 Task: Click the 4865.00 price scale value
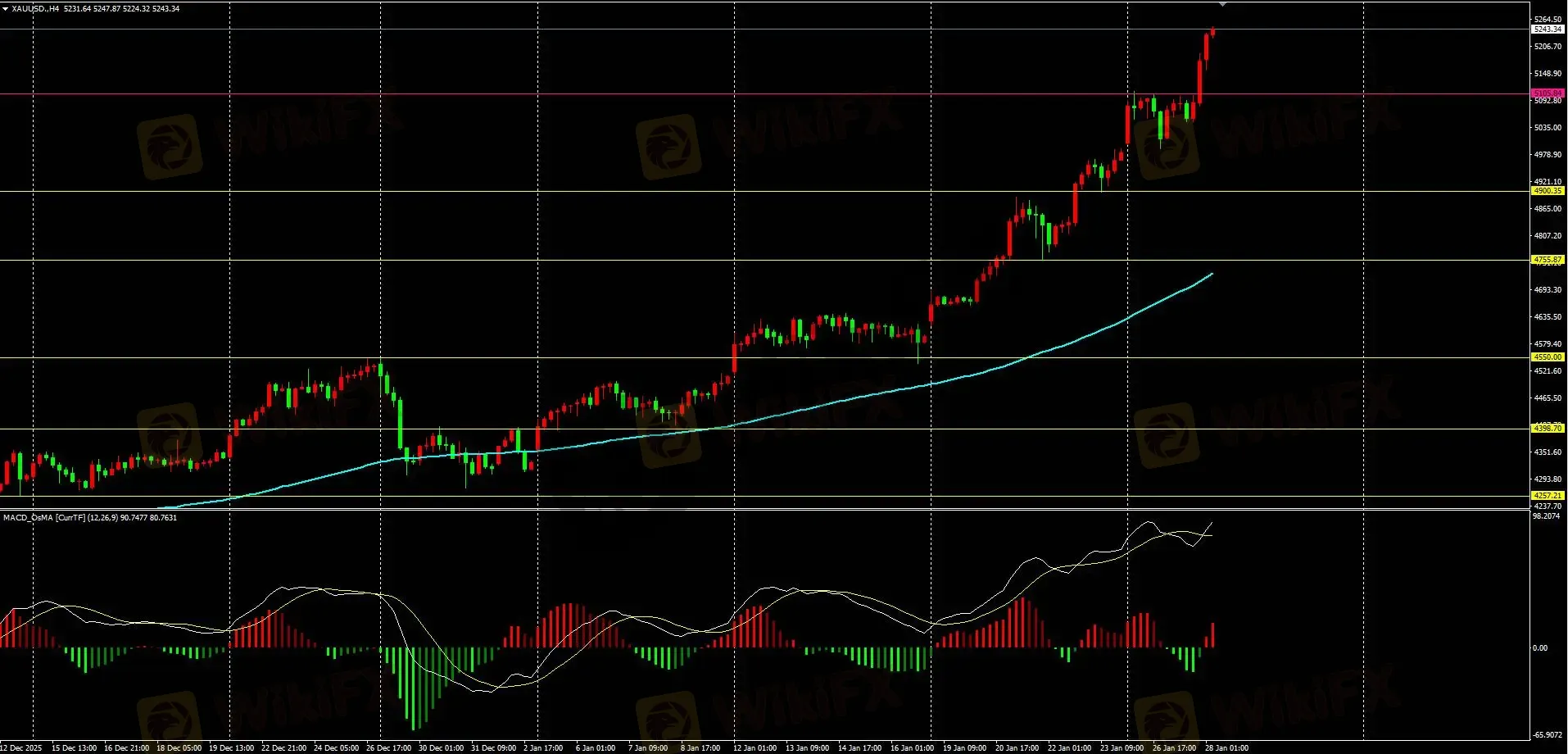click(x=1548, y=209)
